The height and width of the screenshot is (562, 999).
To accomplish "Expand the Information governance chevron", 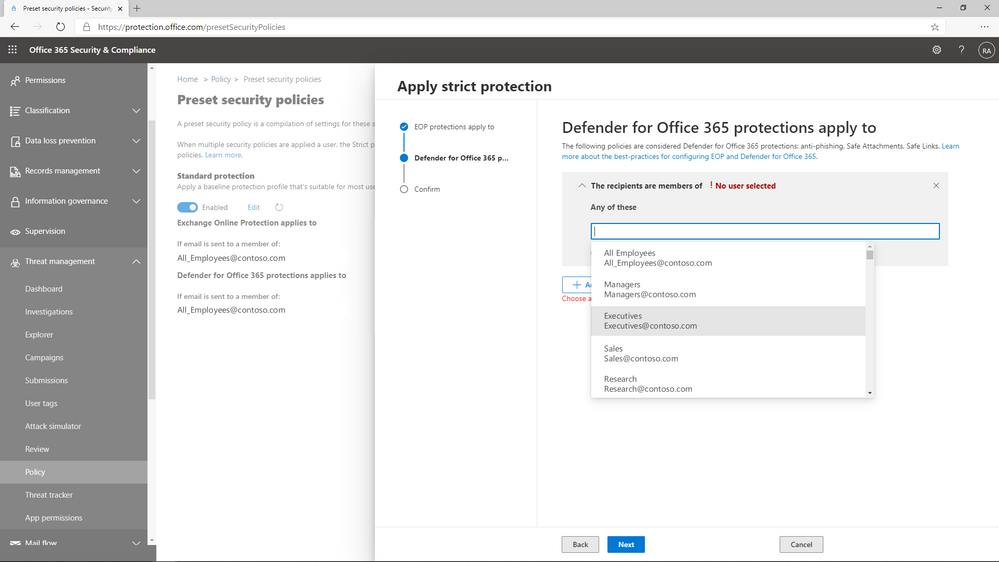I will coord(136,201).
